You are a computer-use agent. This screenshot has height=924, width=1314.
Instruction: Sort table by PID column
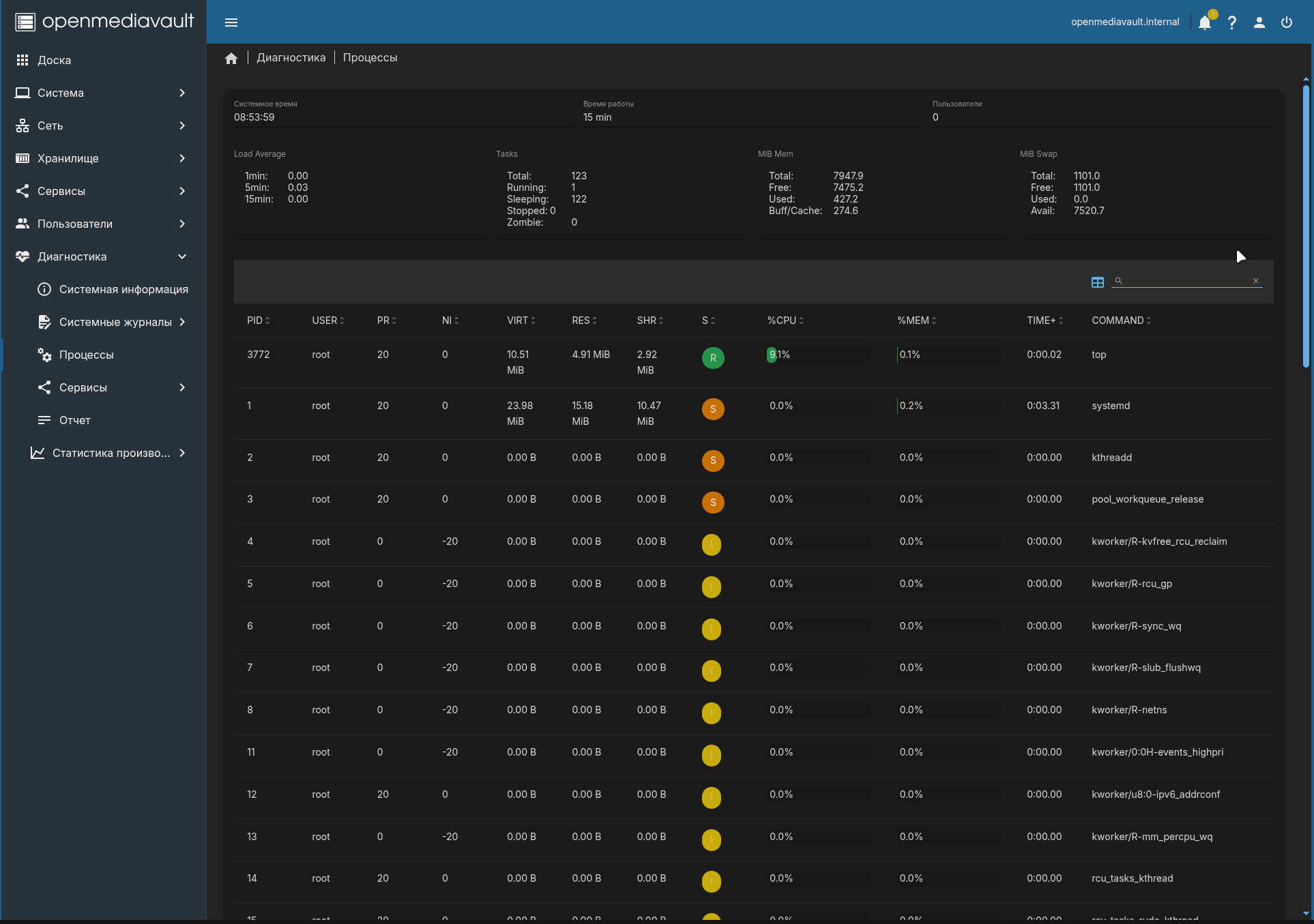click(258, 321)
